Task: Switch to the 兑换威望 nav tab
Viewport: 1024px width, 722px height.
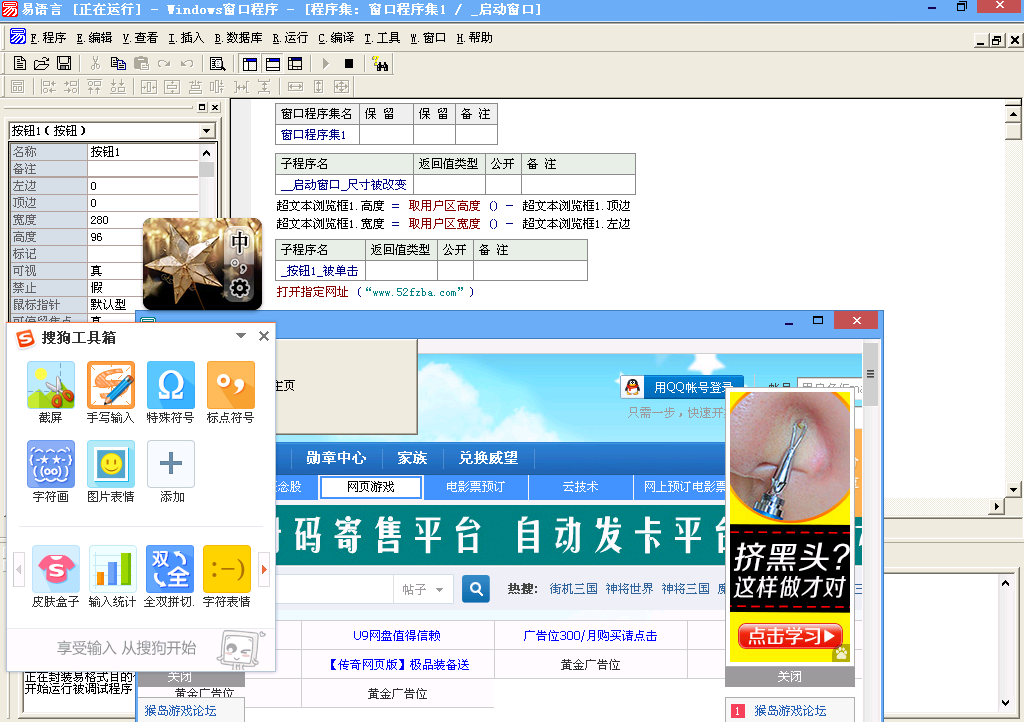Action: [x=488, y=458]
